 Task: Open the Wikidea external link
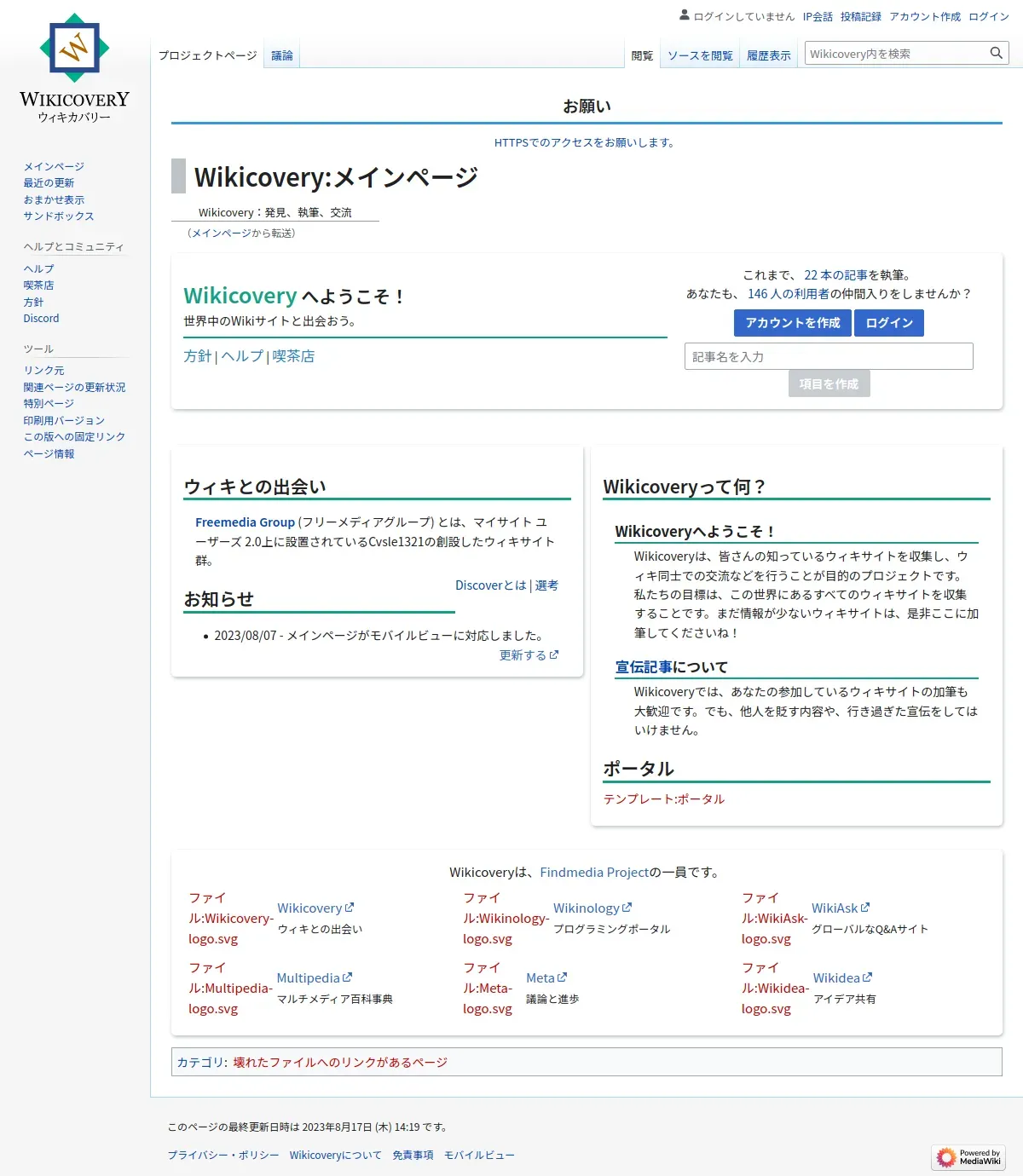pos(842,978)
